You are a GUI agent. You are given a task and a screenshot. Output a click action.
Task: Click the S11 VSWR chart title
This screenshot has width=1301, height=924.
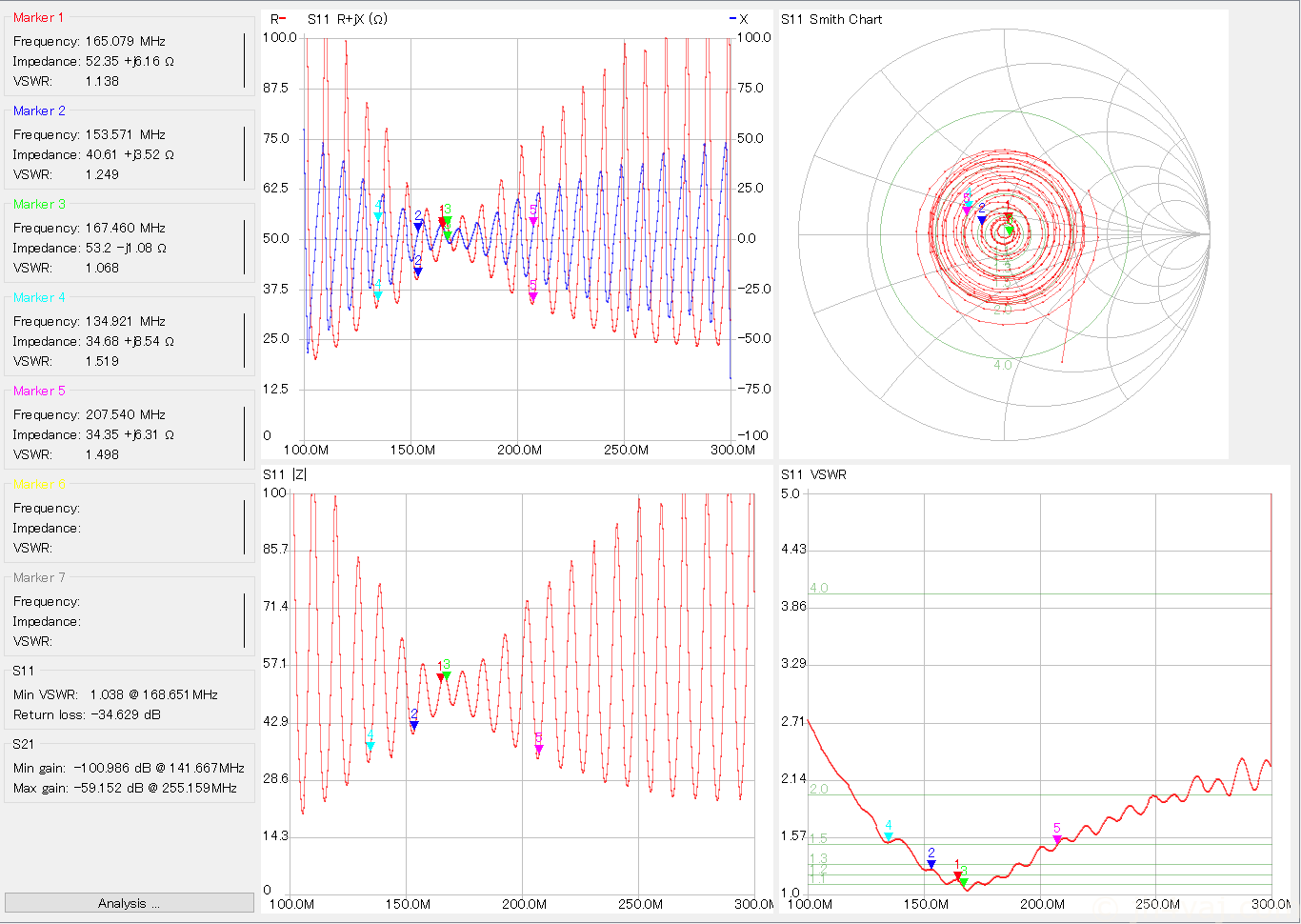[x=813, y=474]
